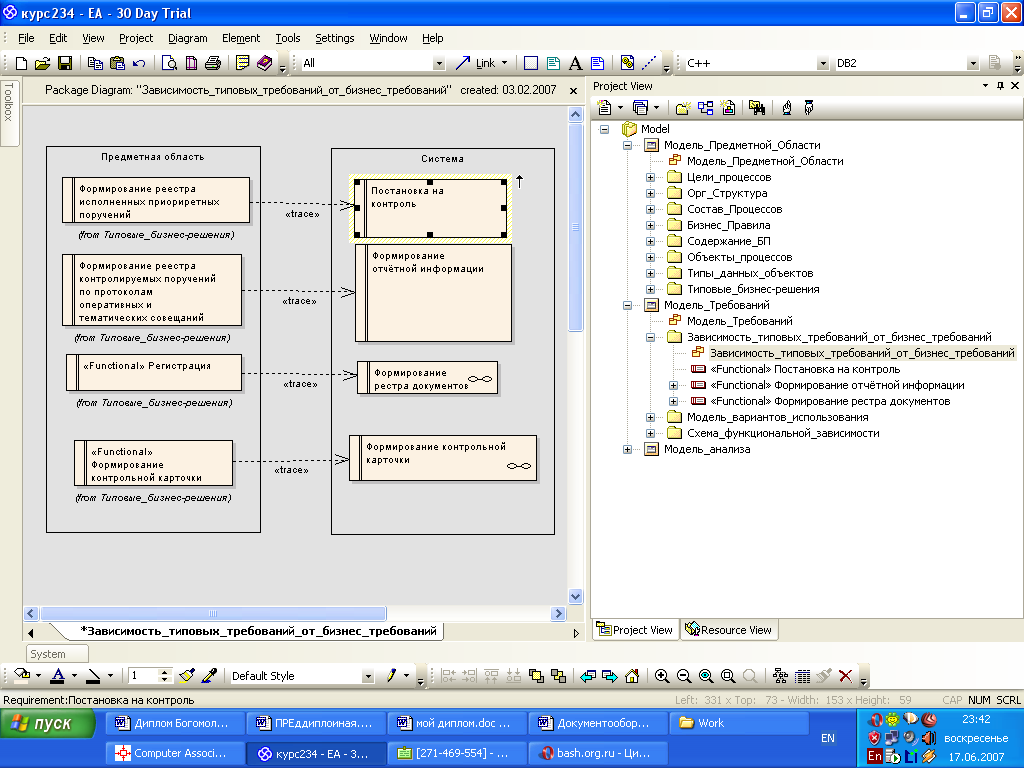This screenshot has height=768, width=1024.
Task: Select «Functional» Формирование рестра документов tree item
Action: (829, 401)
